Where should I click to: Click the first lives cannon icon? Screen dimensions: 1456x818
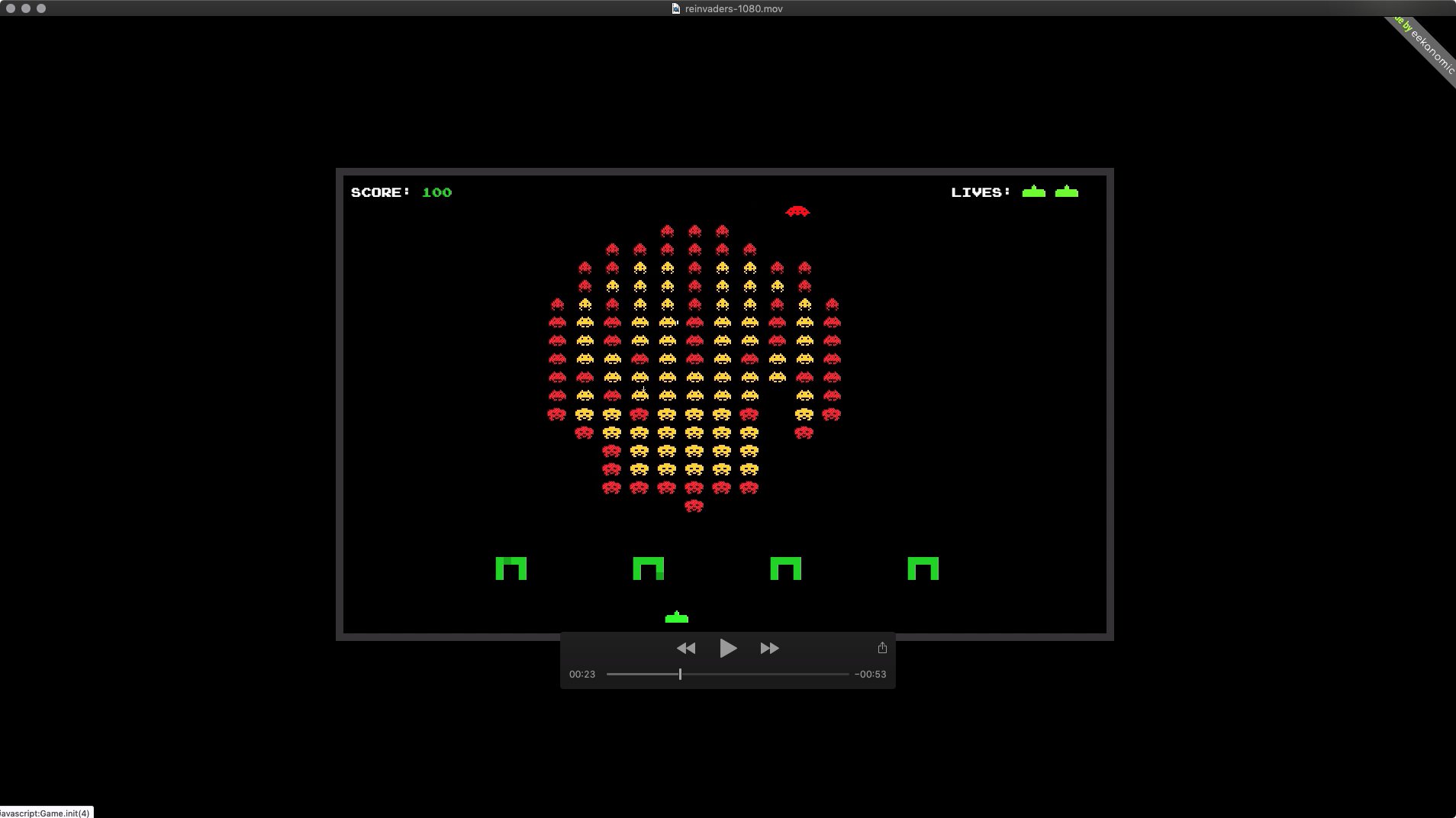coord(1034,192)
